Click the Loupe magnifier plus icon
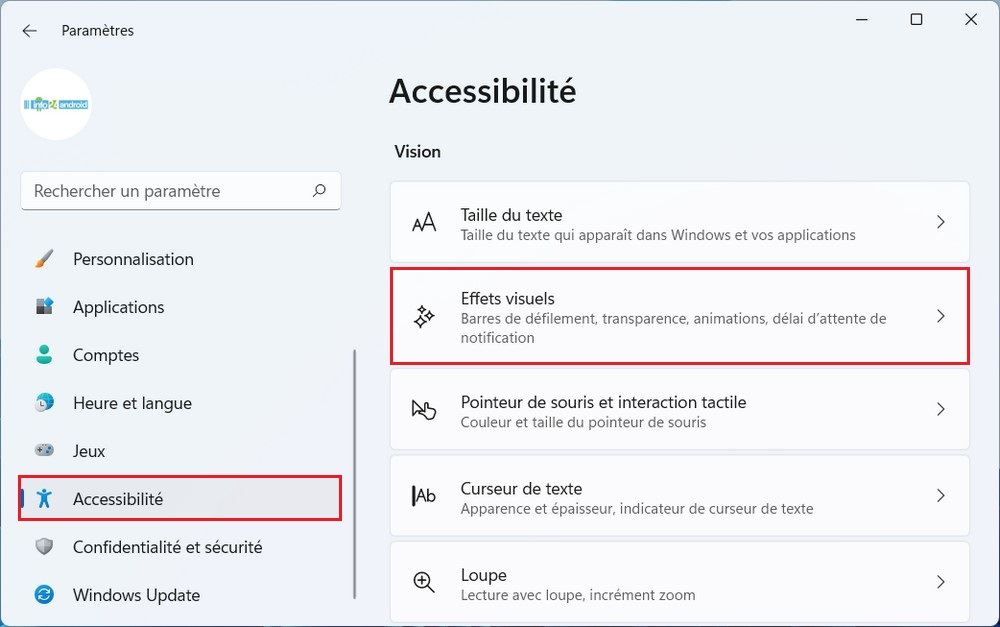Image resolution: width=1000 pixels, height=627 pixels. click(424, 583)
